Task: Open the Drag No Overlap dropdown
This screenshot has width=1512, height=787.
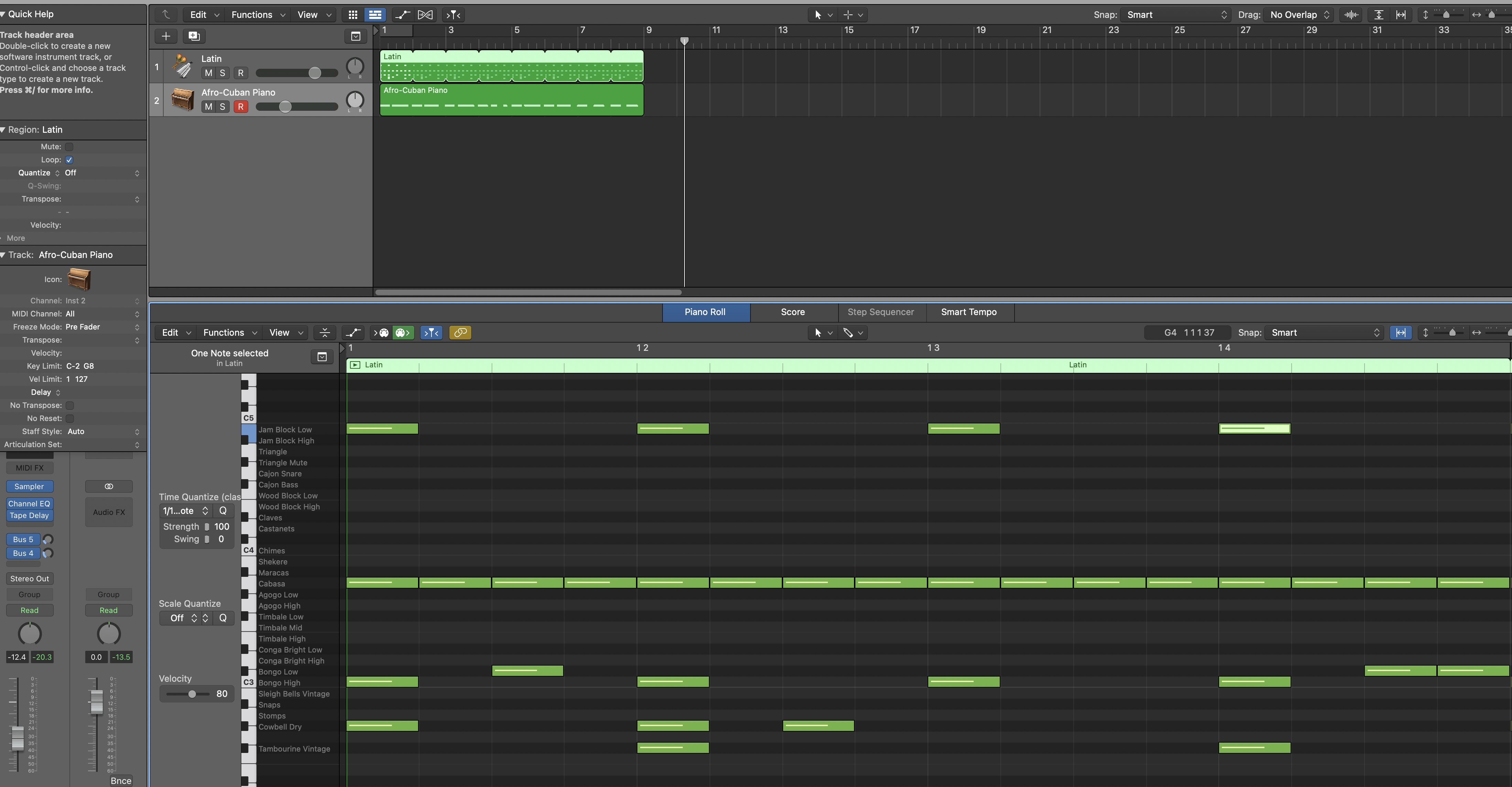Action: (1299, 15)
